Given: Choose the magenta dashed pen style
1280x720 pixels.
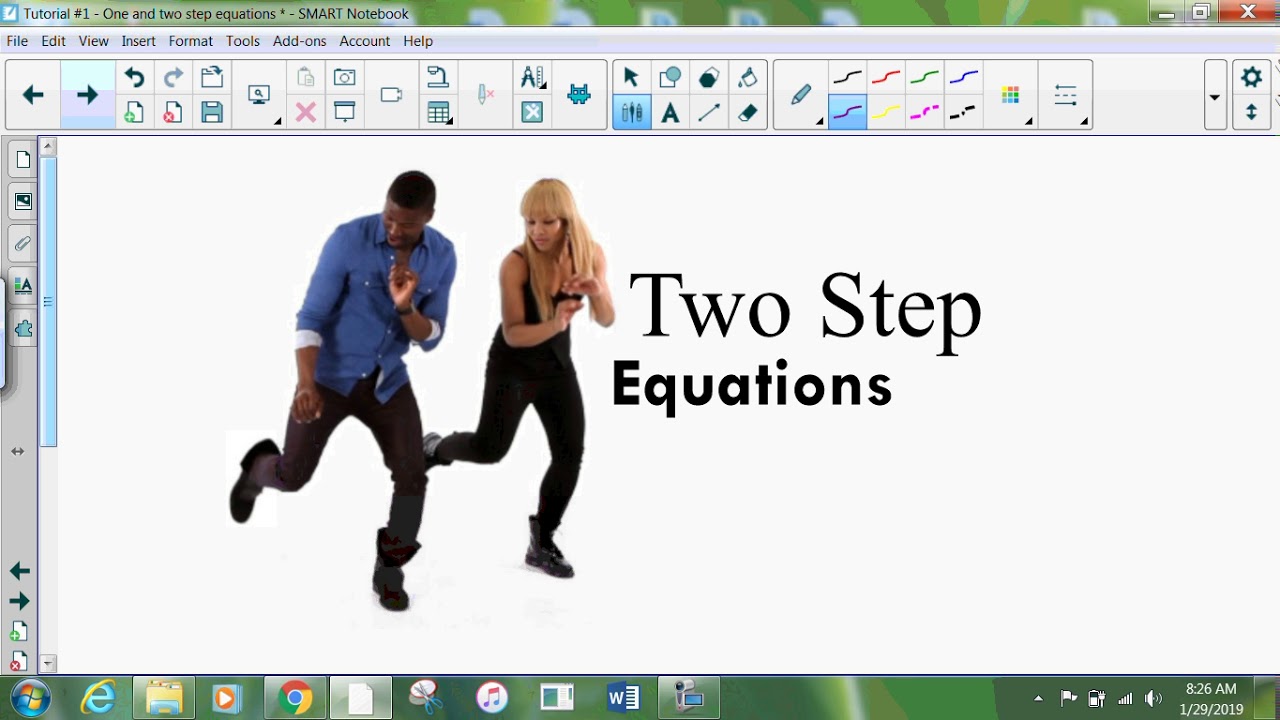Looking at the screenshot, I should coord(925,112).
